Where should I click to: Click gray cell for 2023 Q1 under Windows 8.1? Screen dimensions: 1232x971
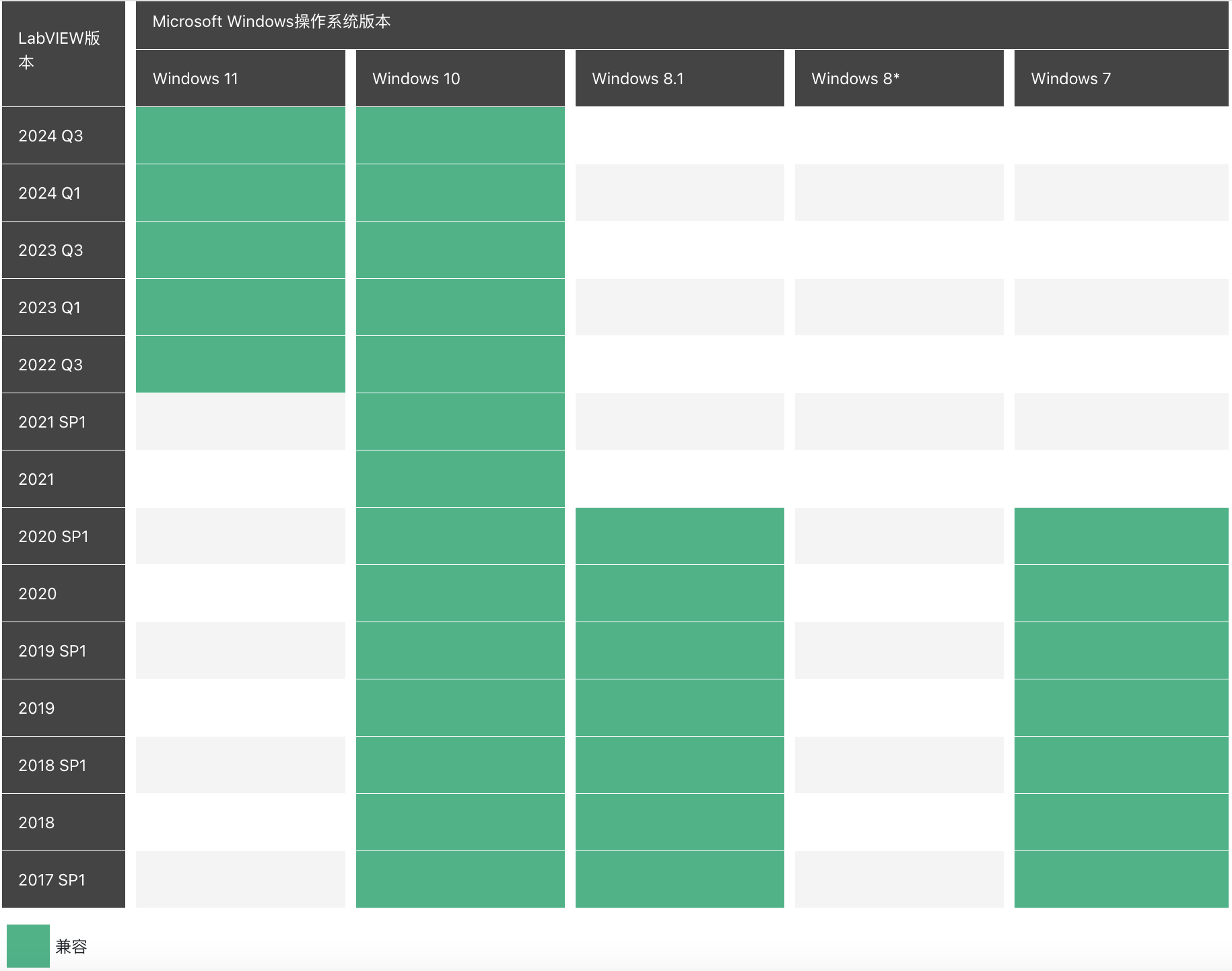(680, 307)
